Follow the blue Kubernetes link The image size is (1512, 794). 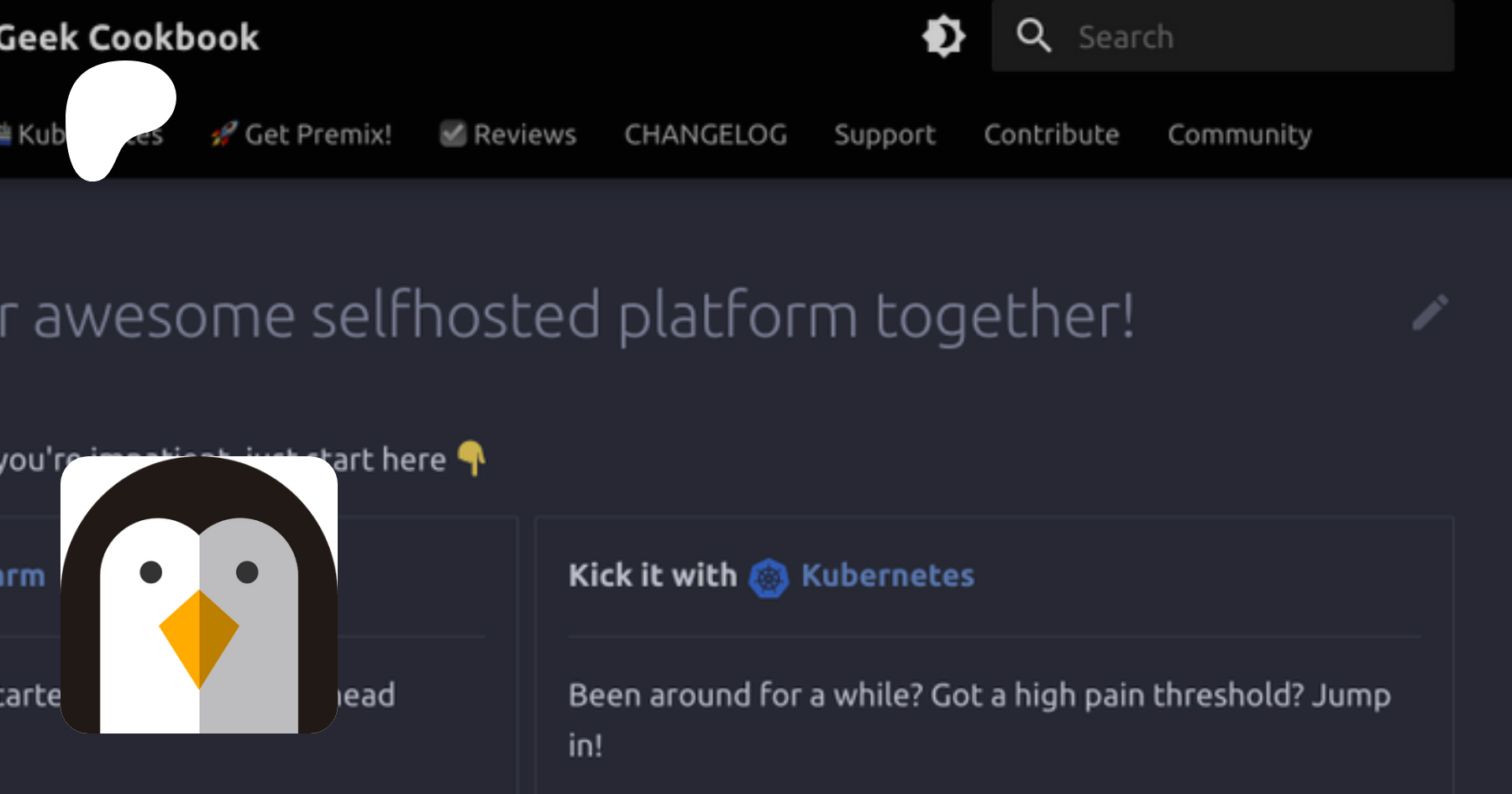pos(887,576)
